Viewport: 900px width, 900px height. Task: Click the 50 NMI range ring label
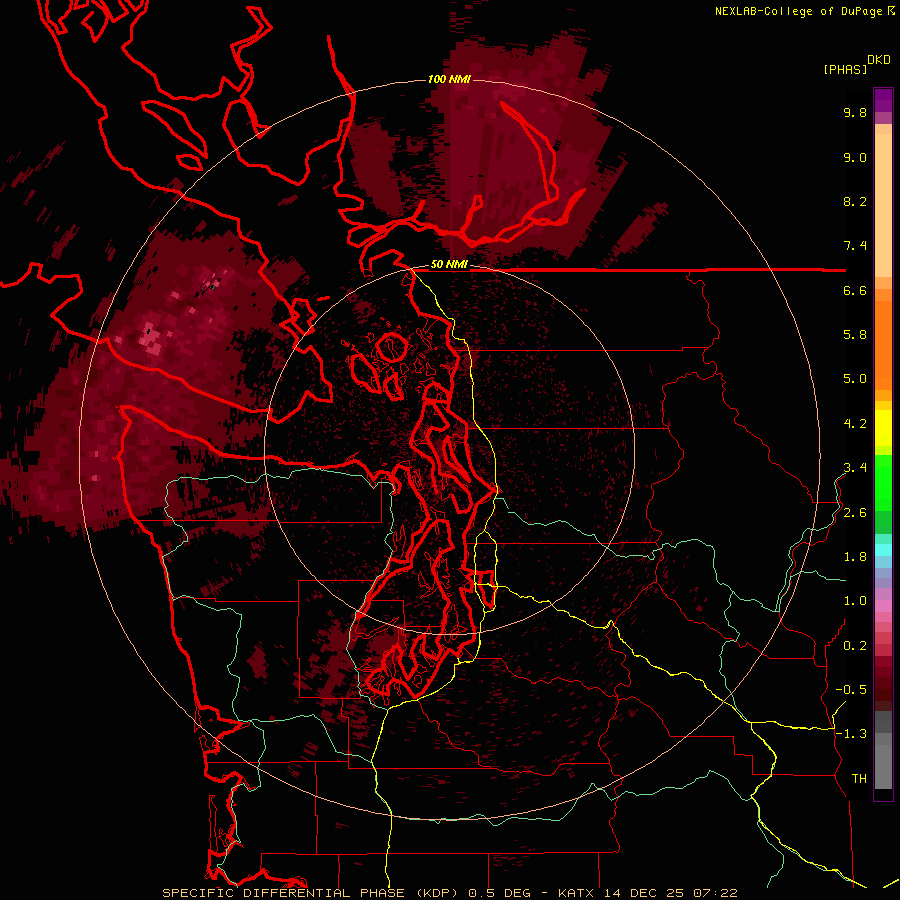449,265
